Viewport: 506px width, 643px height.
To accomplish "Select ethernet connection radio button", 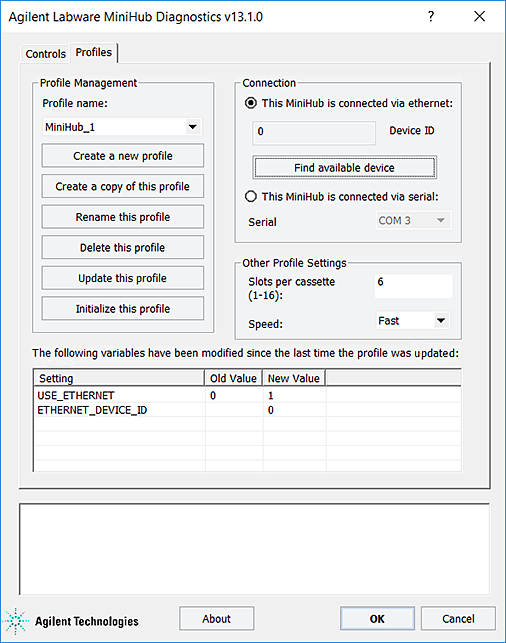I will [251, 103].
